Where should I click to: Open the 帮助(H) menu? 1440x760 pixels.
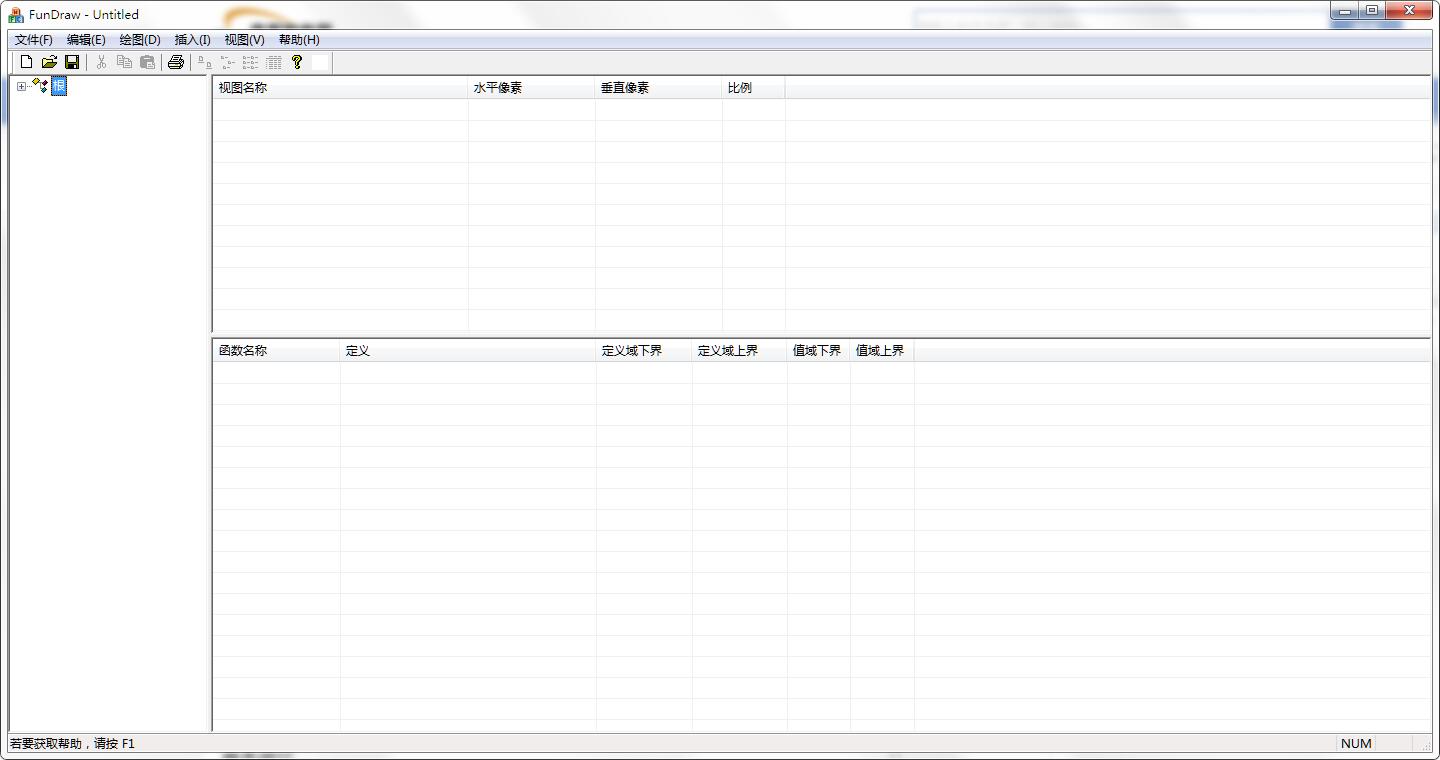299,40
